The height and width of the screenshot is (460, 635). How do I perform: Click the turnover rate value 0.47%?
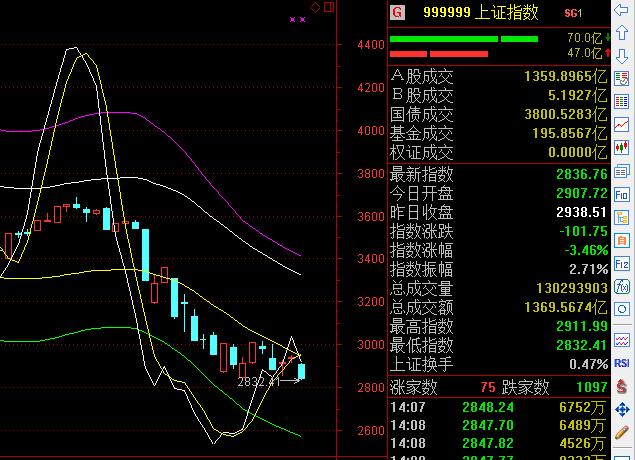588,364
